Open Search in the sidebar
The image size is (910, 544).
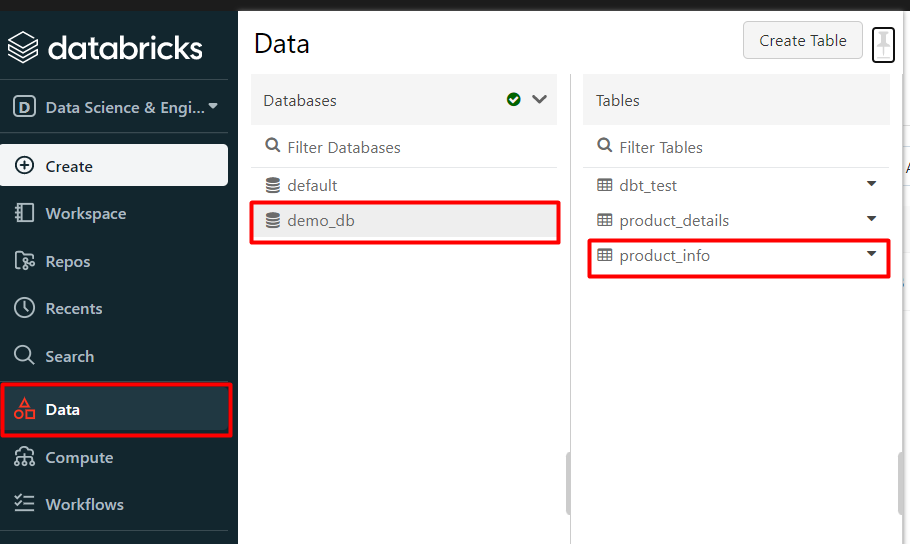tap(114, 356)
